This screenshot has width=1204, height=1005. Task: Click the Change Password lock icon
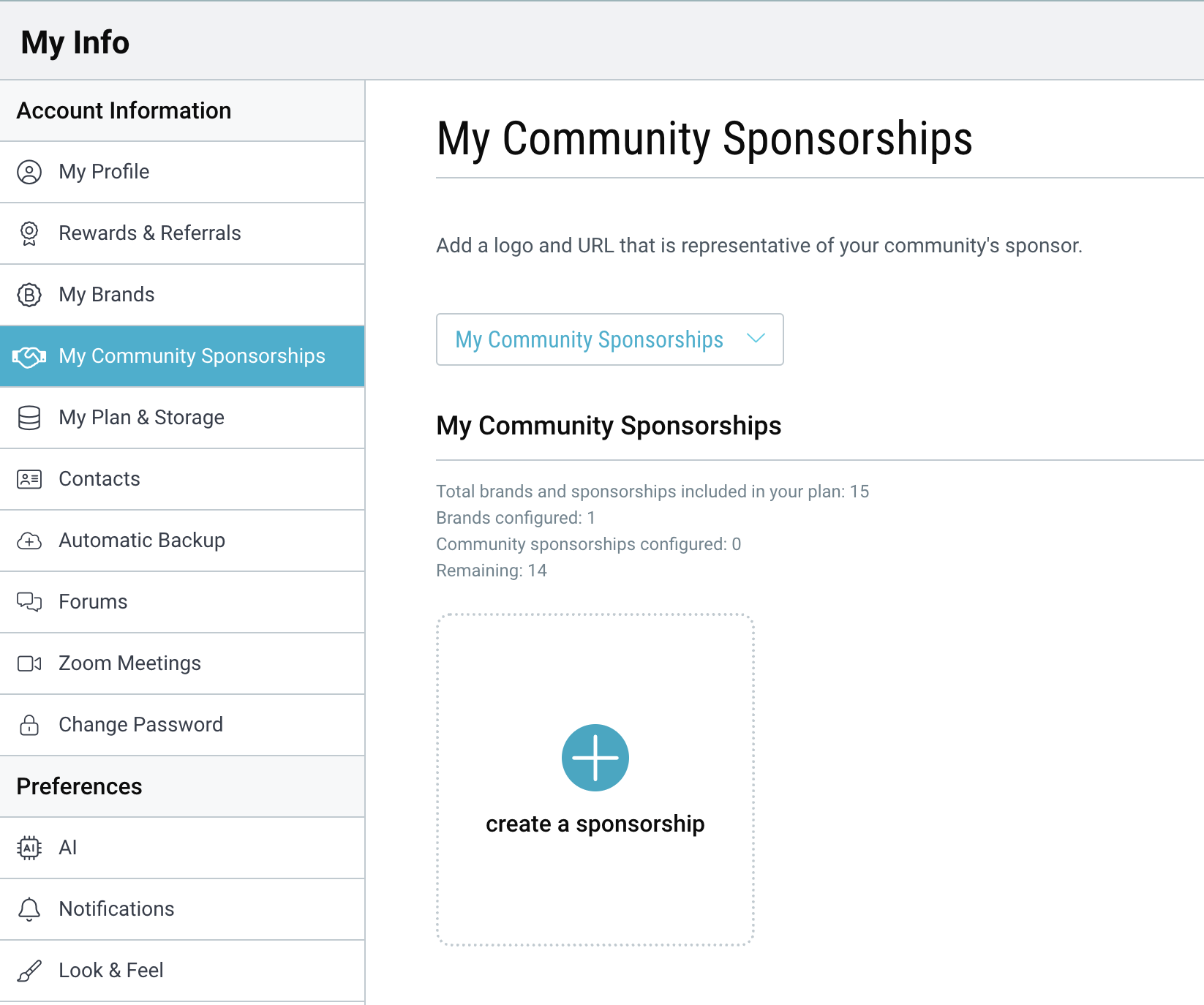pos(29,725)
